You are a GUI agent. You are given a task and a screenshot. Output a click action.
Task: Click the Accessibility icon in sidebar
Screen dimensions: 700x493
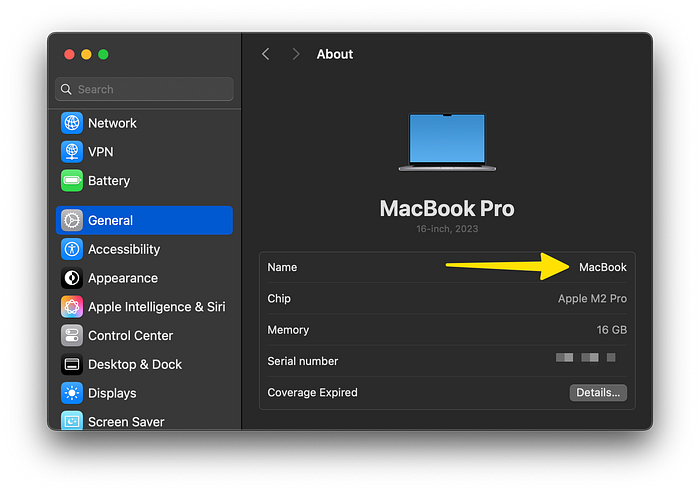pos(72,249)
